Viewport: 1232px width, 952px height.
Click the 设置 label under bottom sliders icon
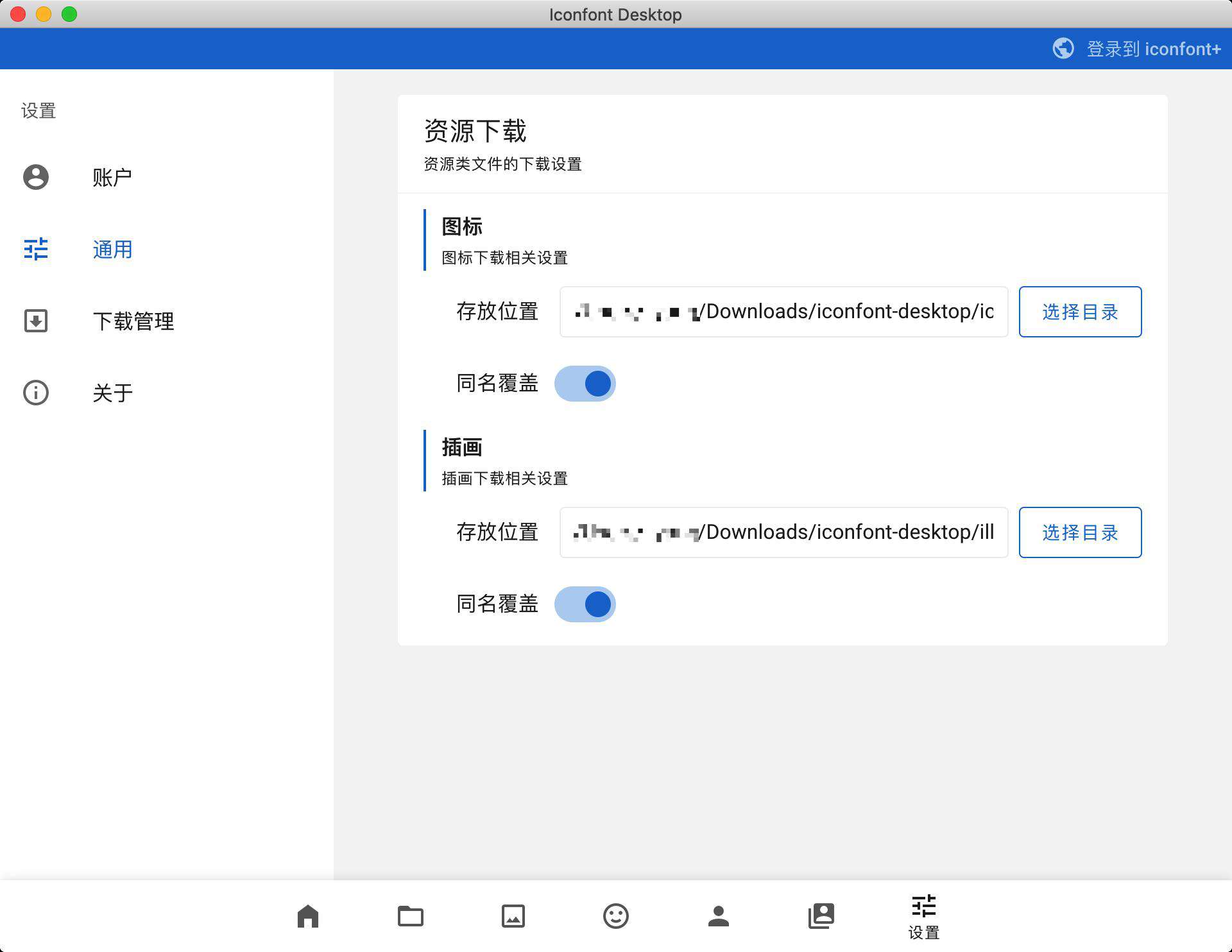924,933
